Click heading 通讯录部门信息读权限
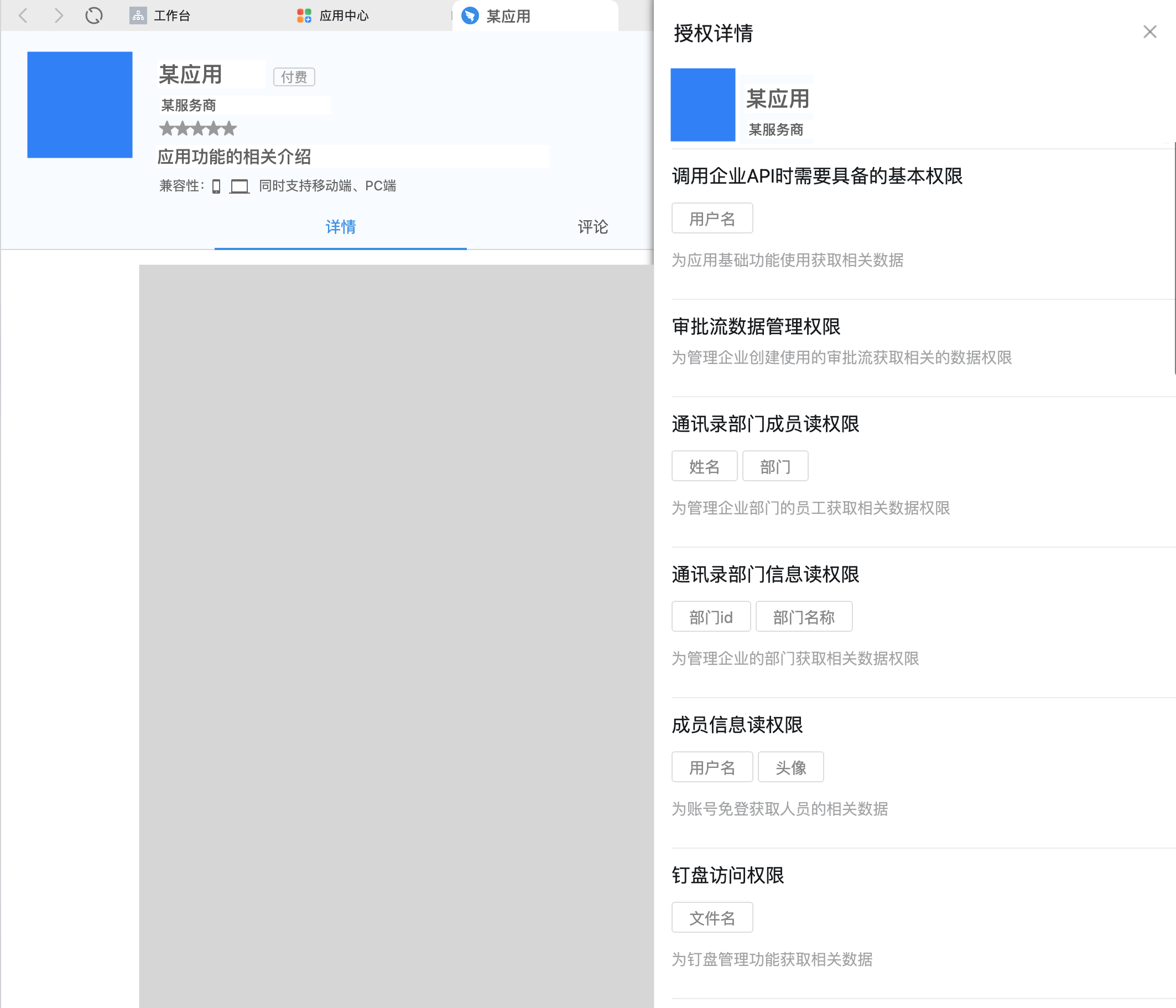The width and height of the screenshot is (1176, 1008). point(766,574)
